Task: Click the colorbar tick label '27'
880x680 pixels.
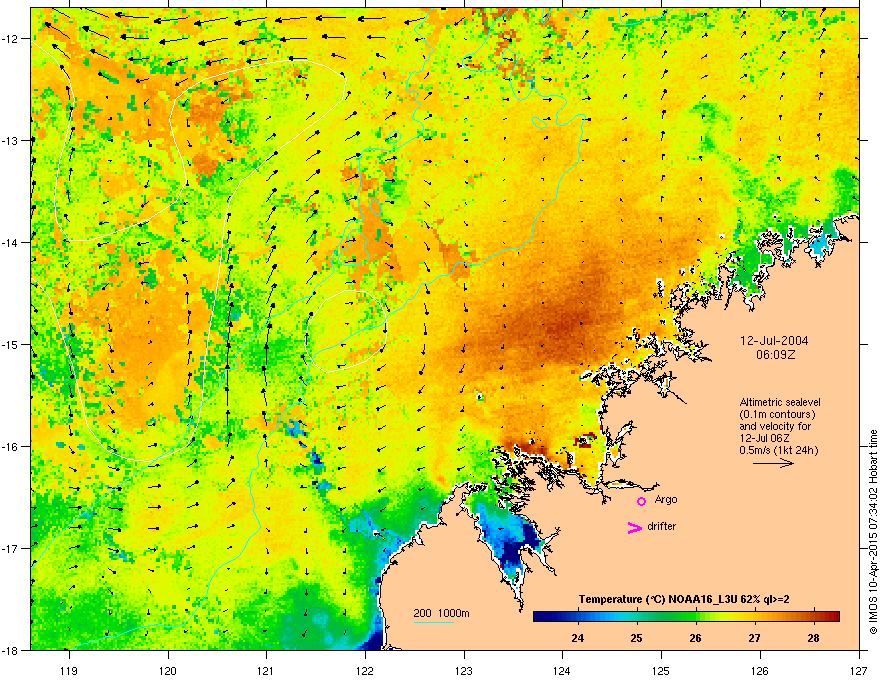Action: point(754,638)
